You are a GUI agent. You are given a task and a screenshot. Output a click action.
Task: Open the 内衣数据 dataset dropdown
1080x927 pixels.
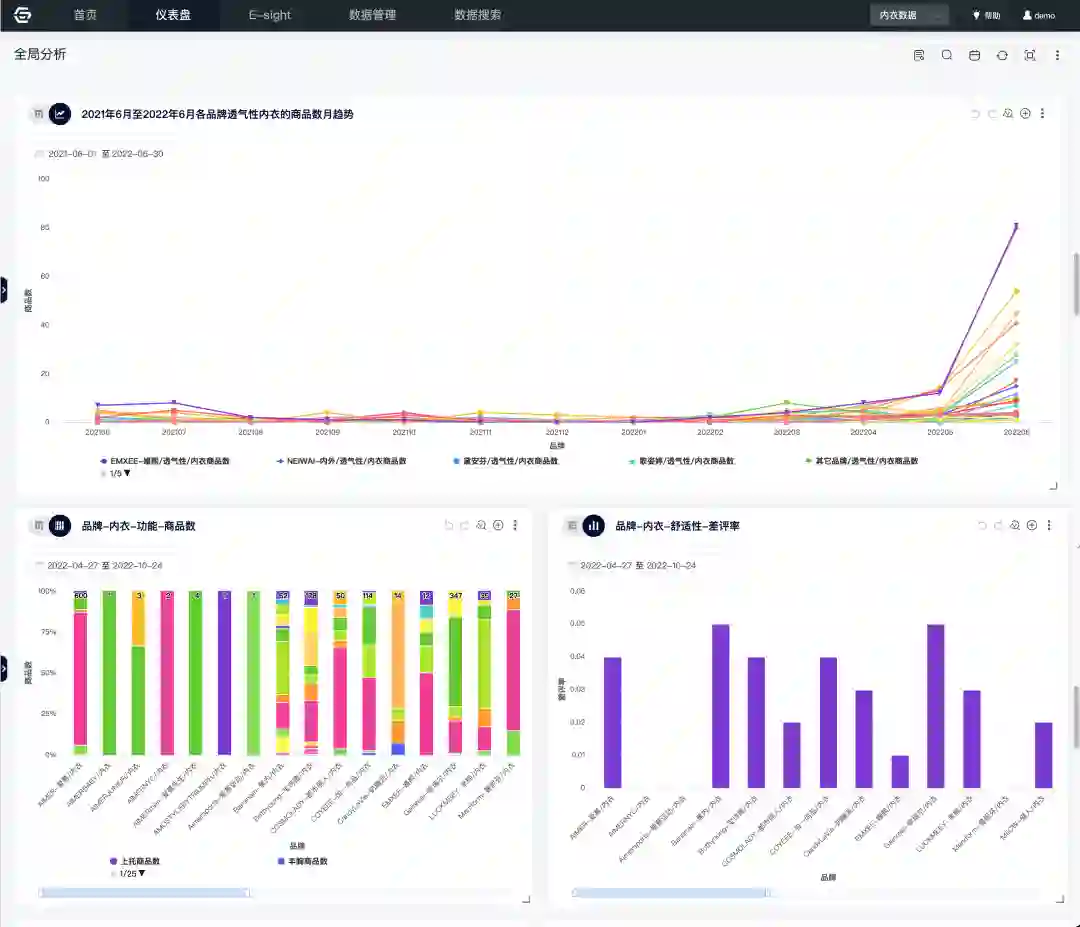pyautogui.click(x=909, y=15)
